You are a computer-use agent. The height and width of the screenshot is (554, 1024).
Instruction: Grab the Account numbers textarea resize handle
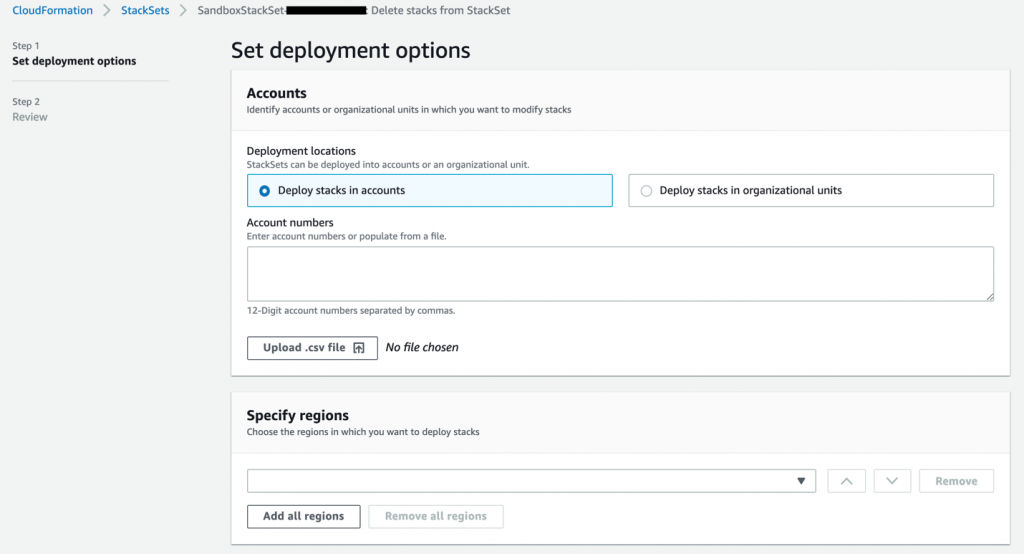click(989, 296)
